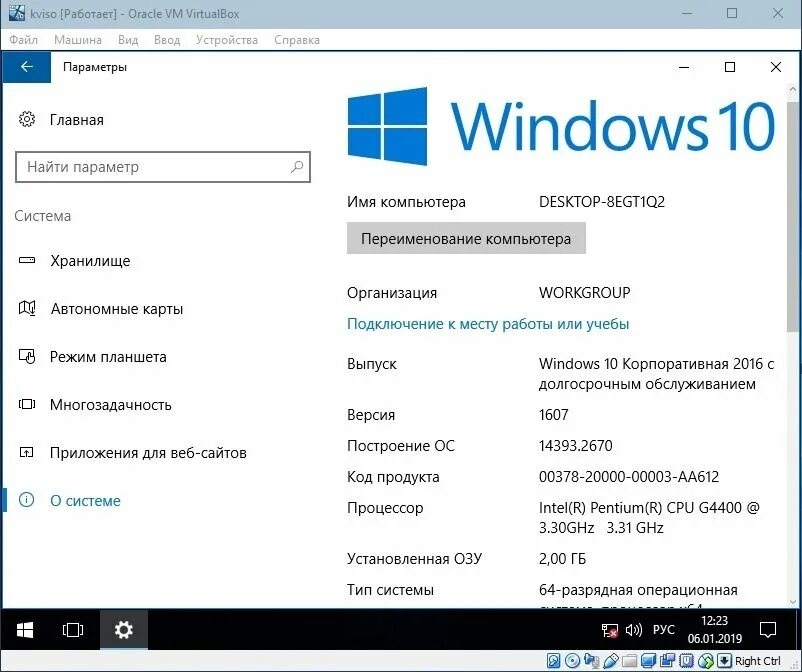Image resolution: width=802 pixels, height=672 pixels.
Task: Open the Windows Start menu
Action: [x=25, y=630]
